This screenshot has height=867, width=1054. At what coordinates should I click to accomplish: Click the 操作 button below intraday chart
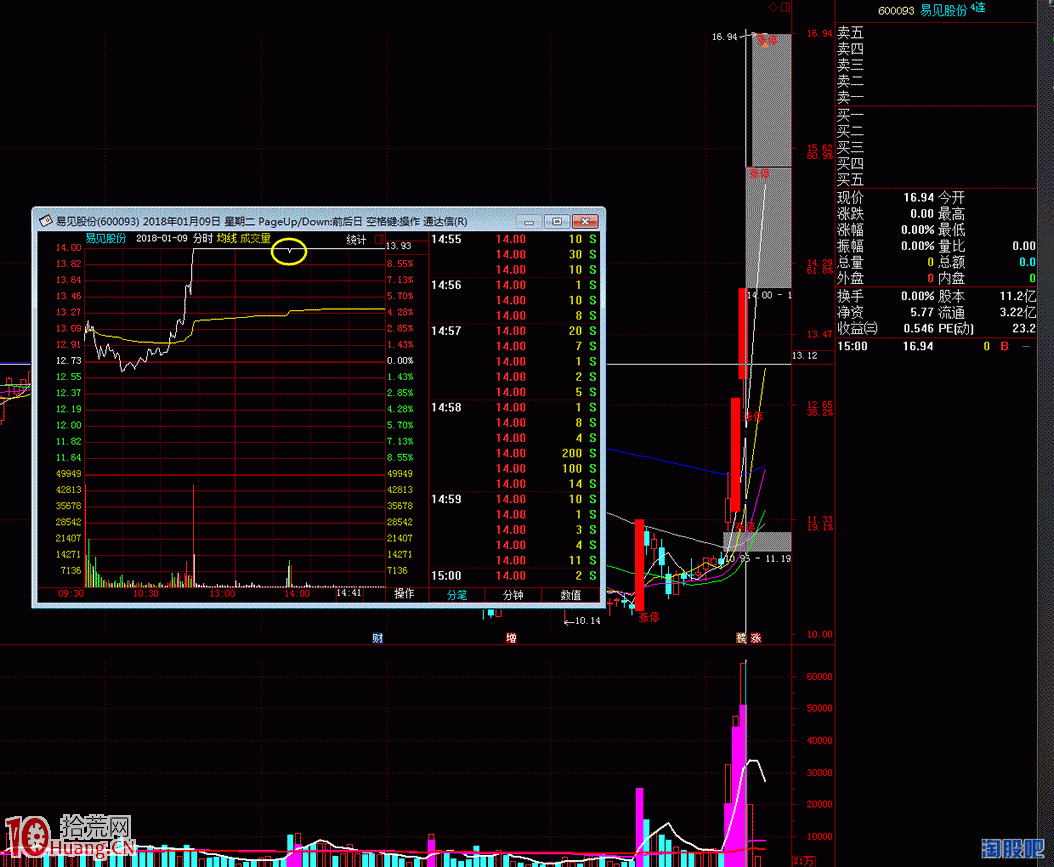click(404, 593)
